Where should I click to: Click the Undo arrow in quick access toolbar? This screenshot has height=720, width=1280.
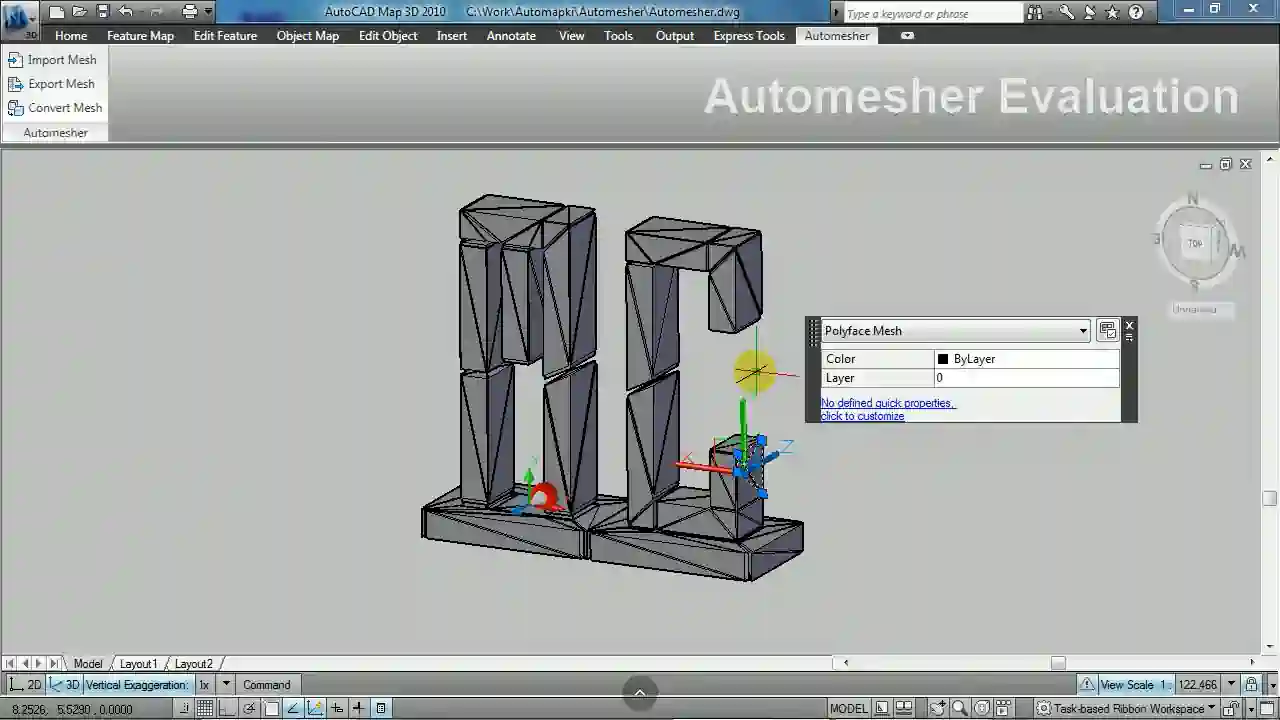[x=126, y=12]
